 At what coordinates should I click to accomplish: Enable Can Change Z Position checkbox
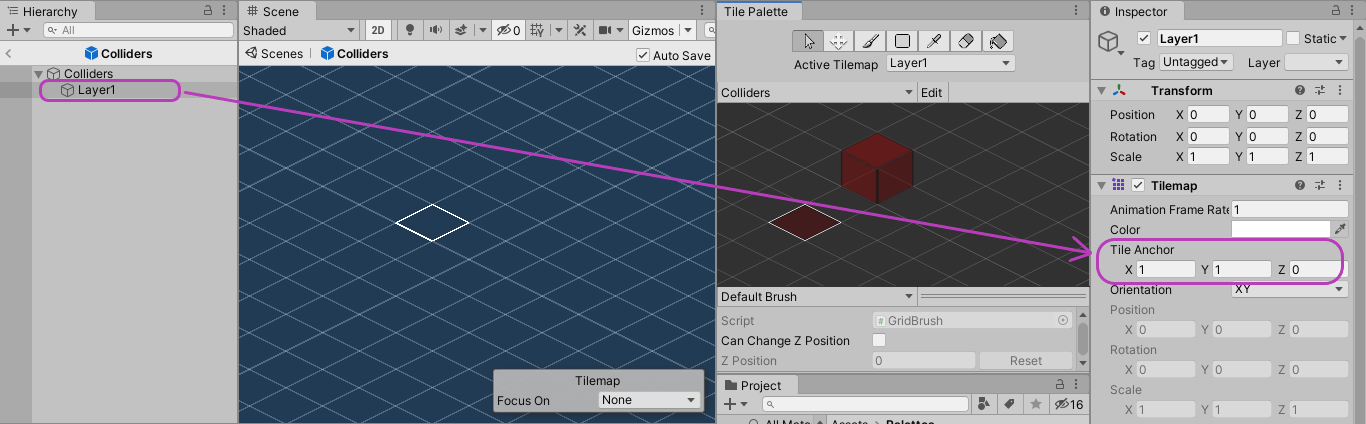[879, 340]
